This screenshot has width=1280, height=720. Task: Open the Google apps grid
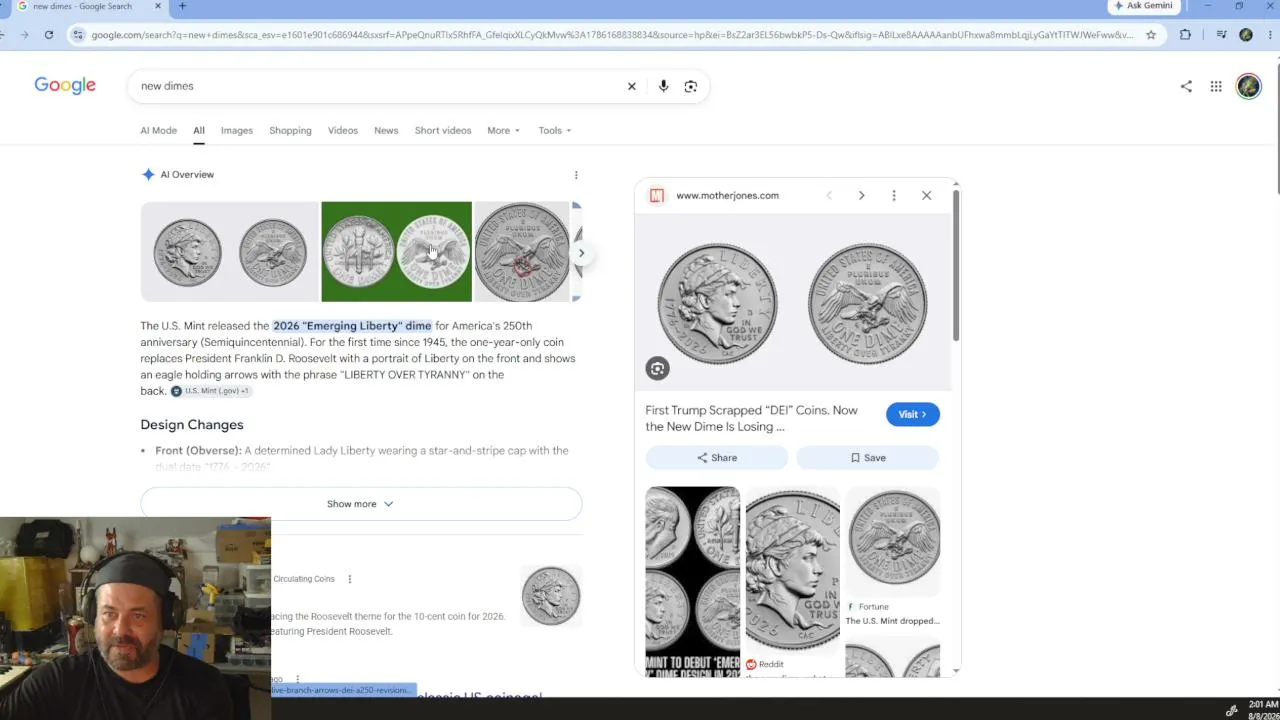pos(1216,86)
